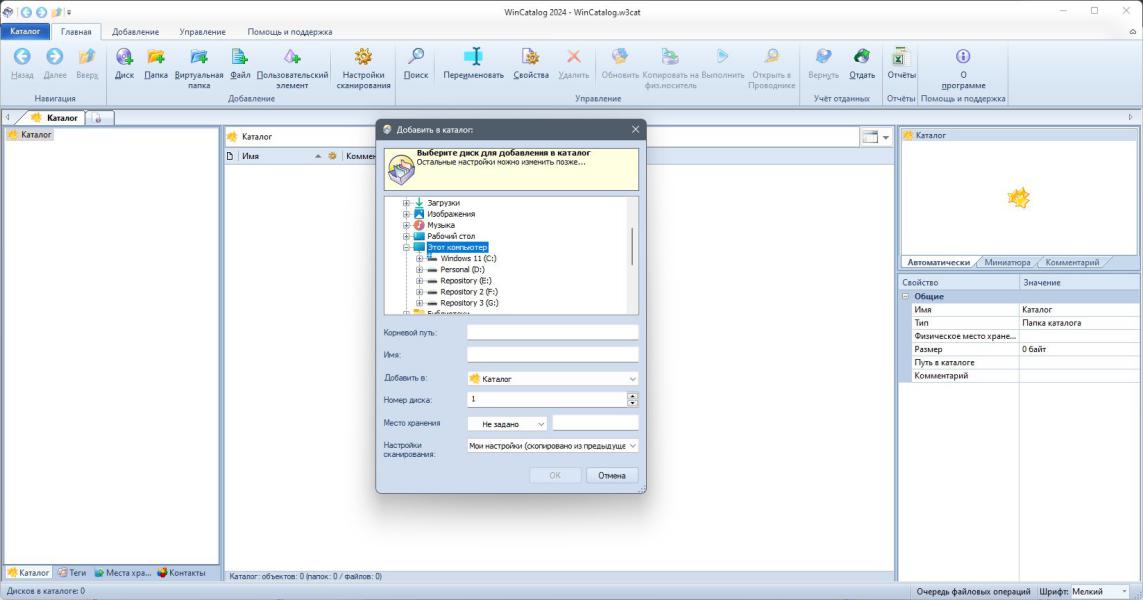Viewport: 1143px width, 600px height.
Task: Click the Отдать lend-item icon
Action: click(x=862, y=56)
